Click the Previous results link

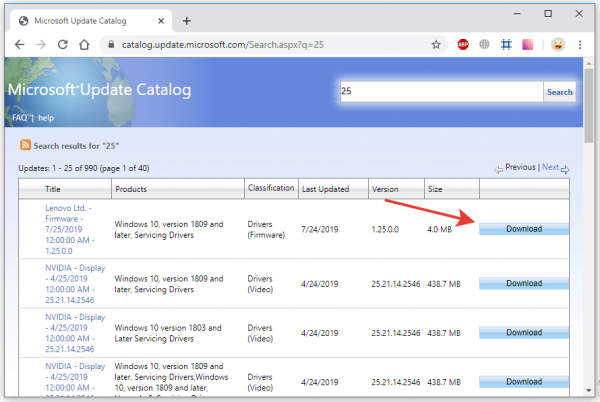[x=520, y=167]
